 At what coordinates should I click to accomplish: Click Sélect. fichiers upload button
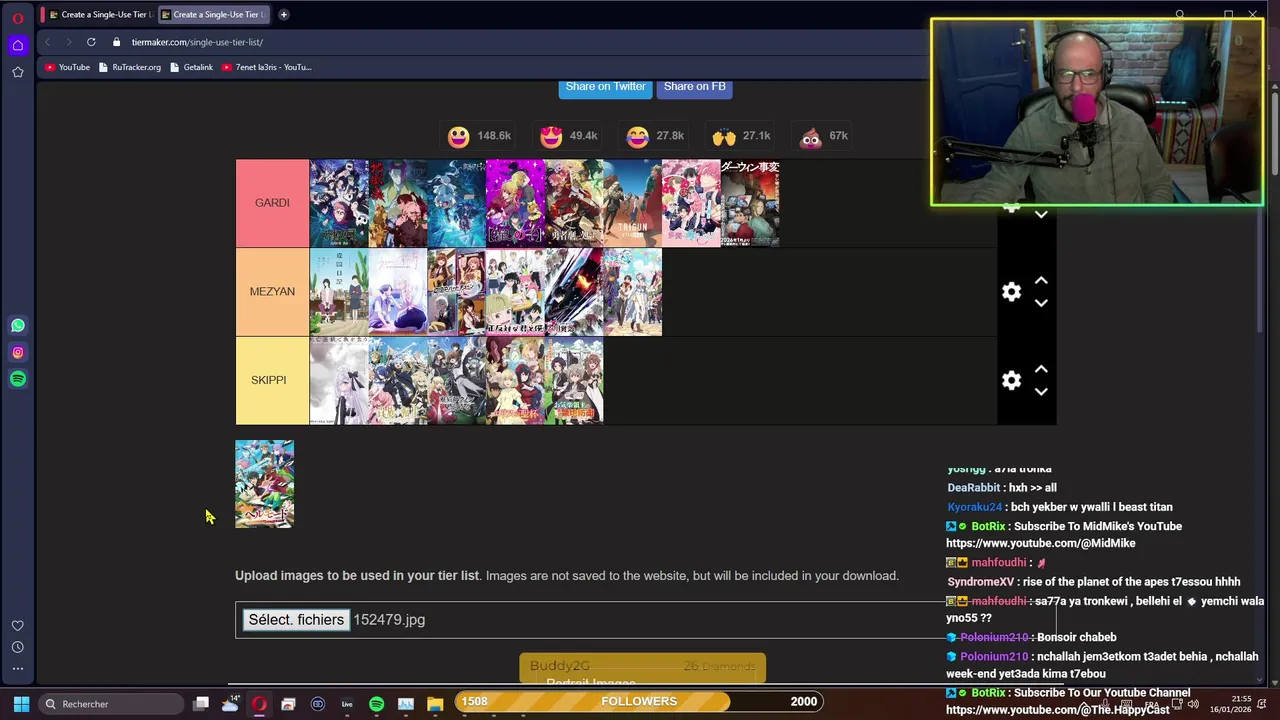pyautogui.click(x=296, y=620)
